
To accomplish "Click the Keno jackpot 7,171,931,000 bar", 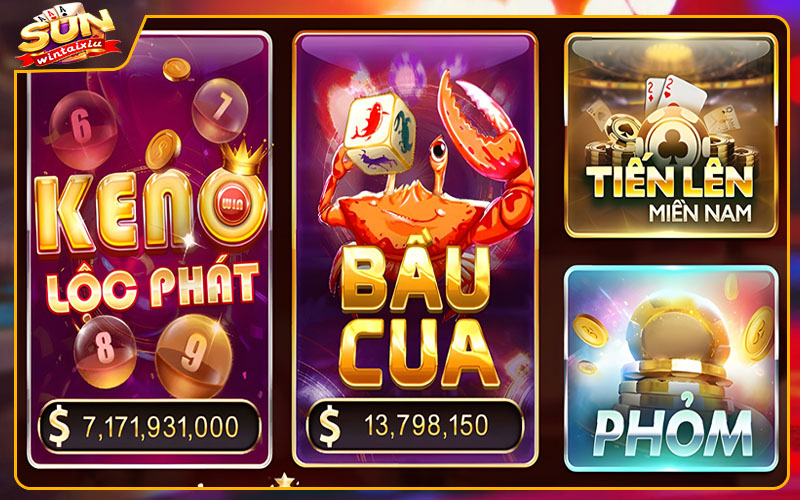I will coord(150,427).
